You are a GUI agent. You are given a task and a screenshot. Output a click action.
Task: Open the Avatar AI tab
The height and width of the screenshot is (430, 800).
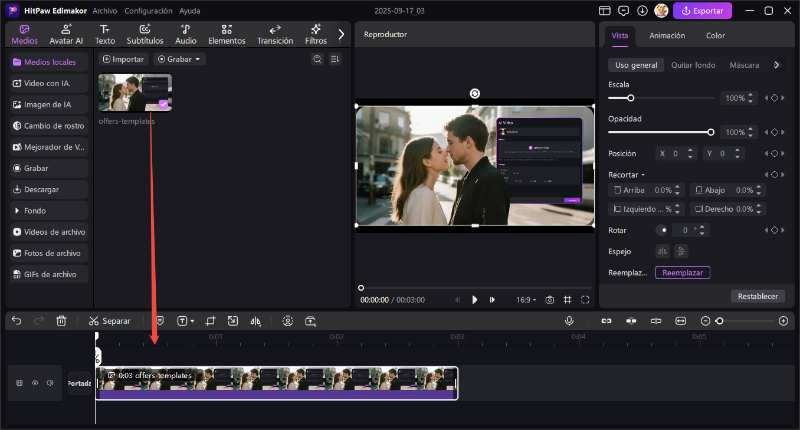(x=66, y=35)
